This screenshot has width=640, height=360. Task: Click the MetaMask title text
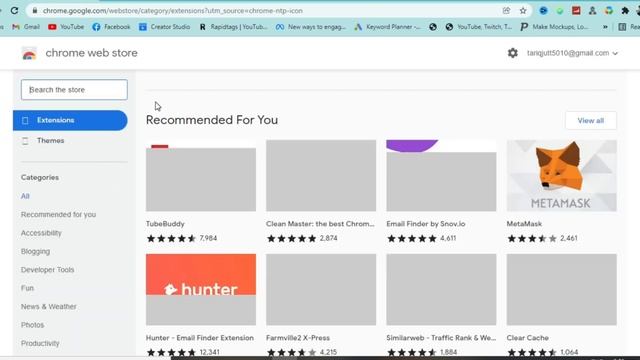[x=524, y=224]
